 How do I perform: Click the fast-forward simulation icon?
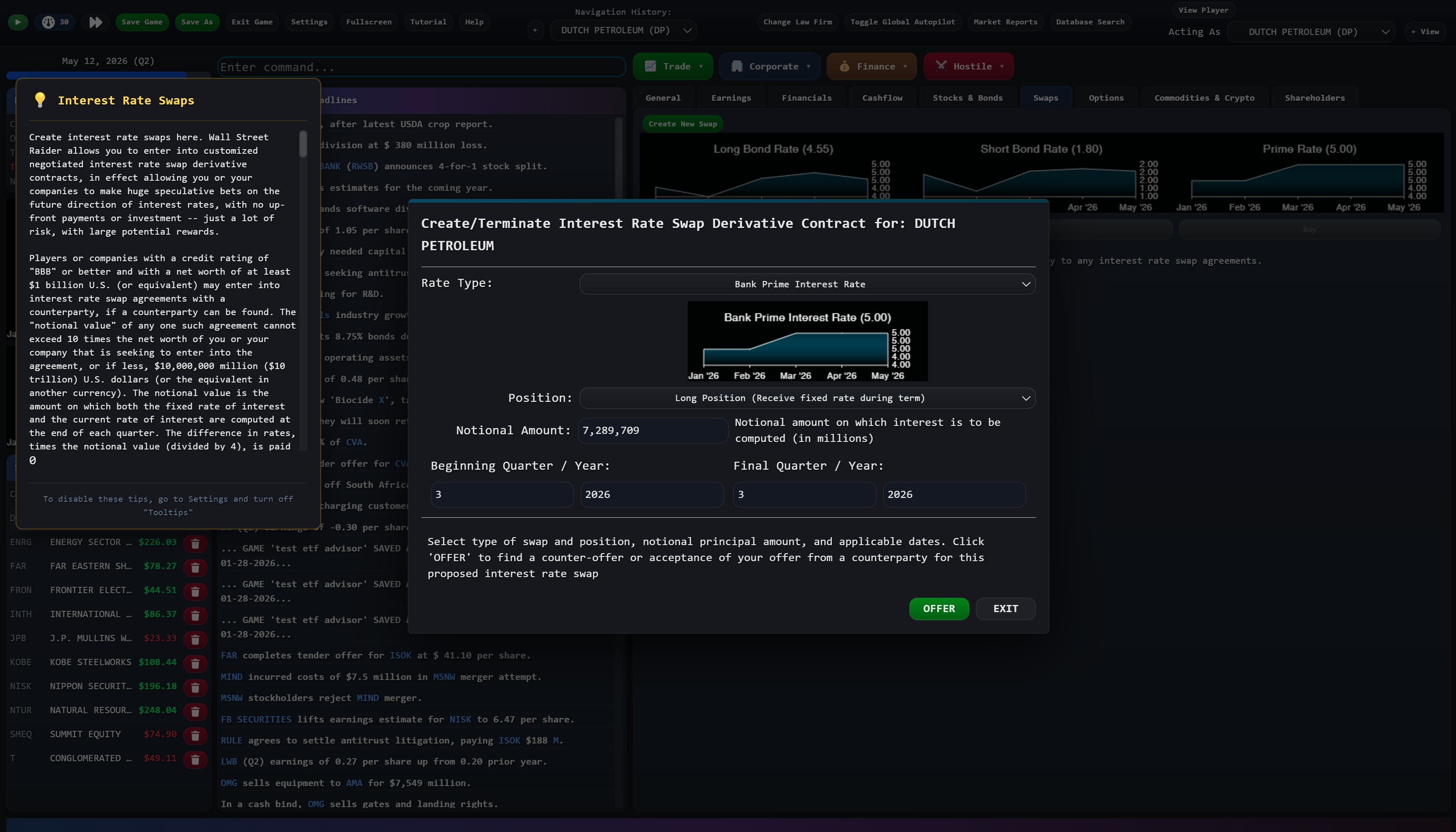[x=95, y=22]
